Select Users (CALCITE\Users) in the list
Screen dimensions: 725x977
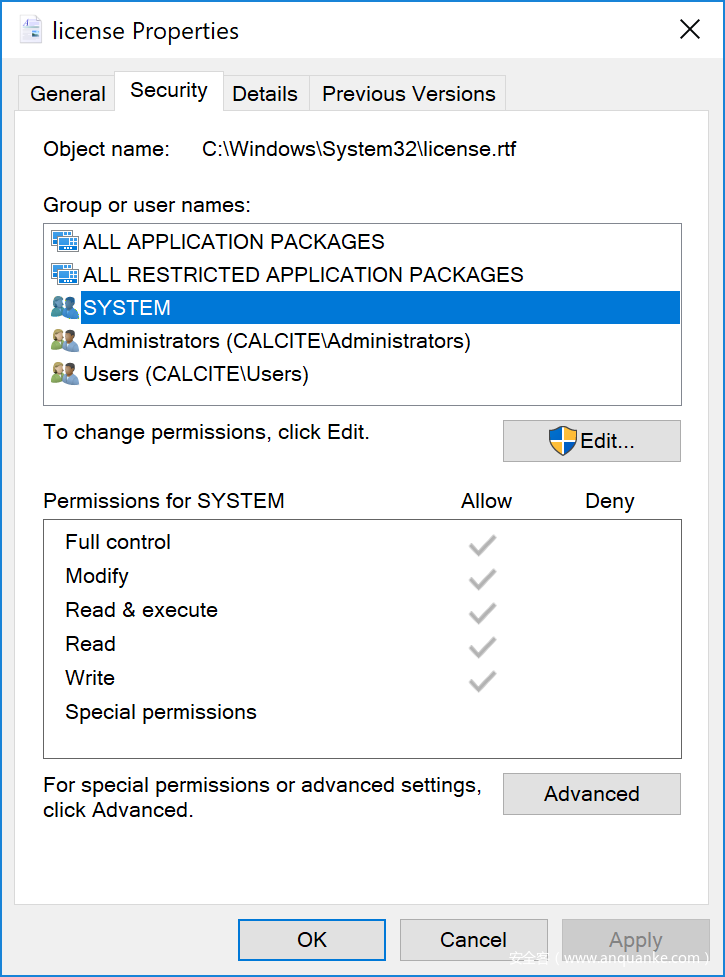point(196,374)
